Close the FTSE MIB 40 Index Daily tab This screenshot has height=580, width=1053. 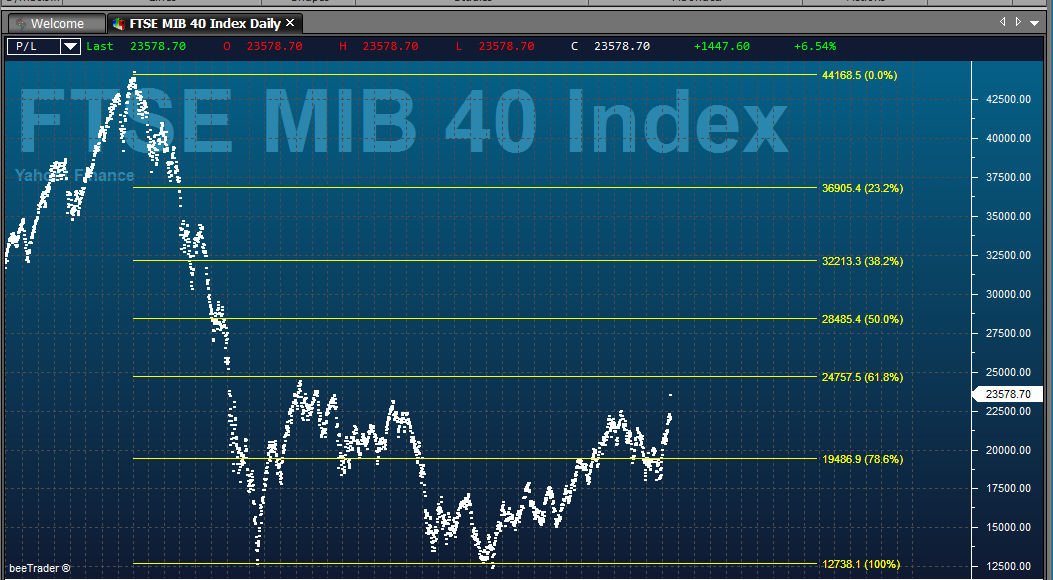[290, 23]
